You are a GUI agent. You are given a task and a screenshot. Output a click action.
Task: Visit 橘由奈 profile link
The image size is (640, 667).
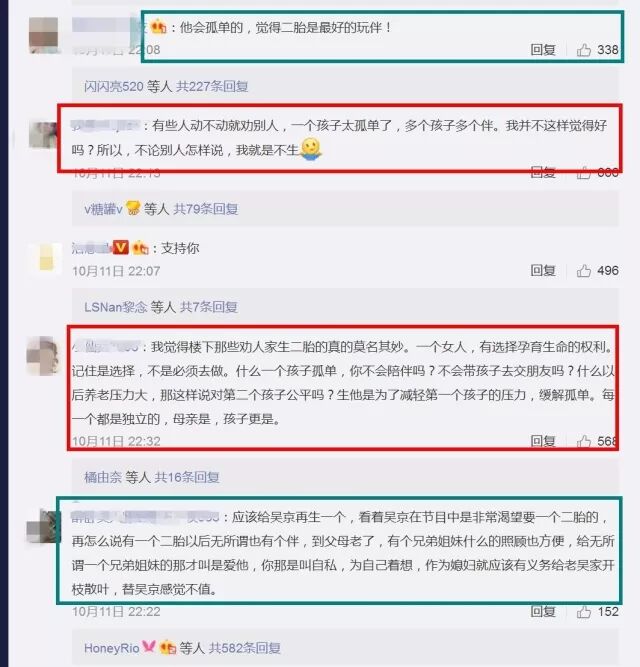click(103, 477)
